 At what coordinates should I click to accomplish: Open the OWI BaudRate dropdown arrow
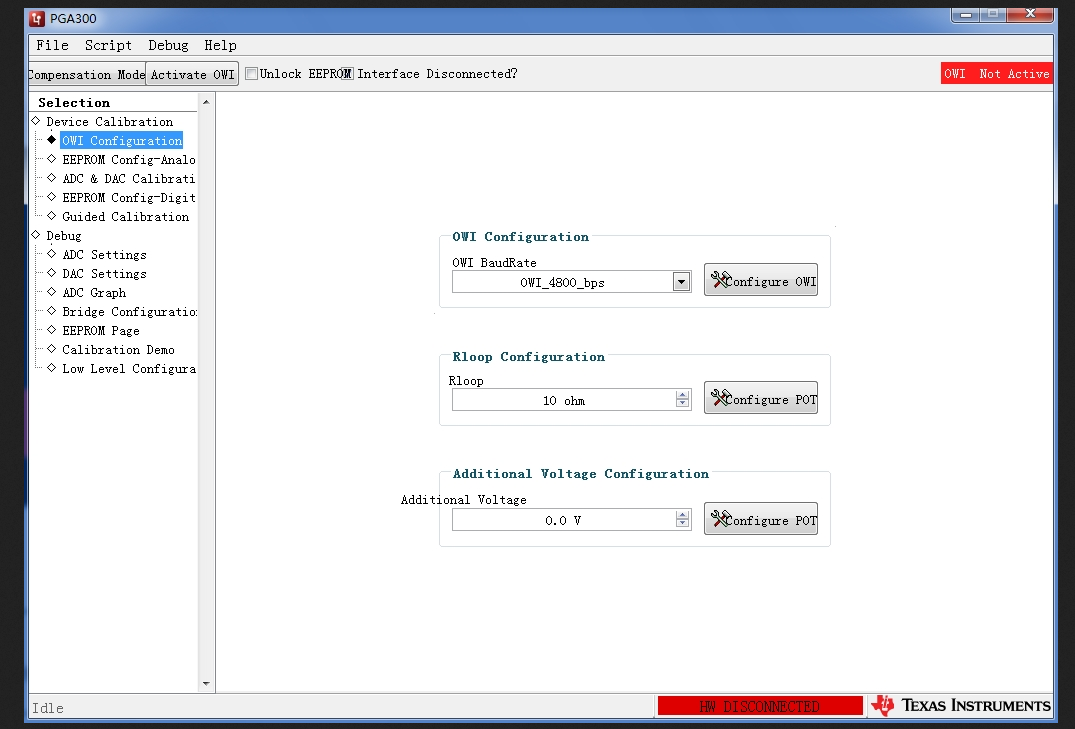point(681,282)
